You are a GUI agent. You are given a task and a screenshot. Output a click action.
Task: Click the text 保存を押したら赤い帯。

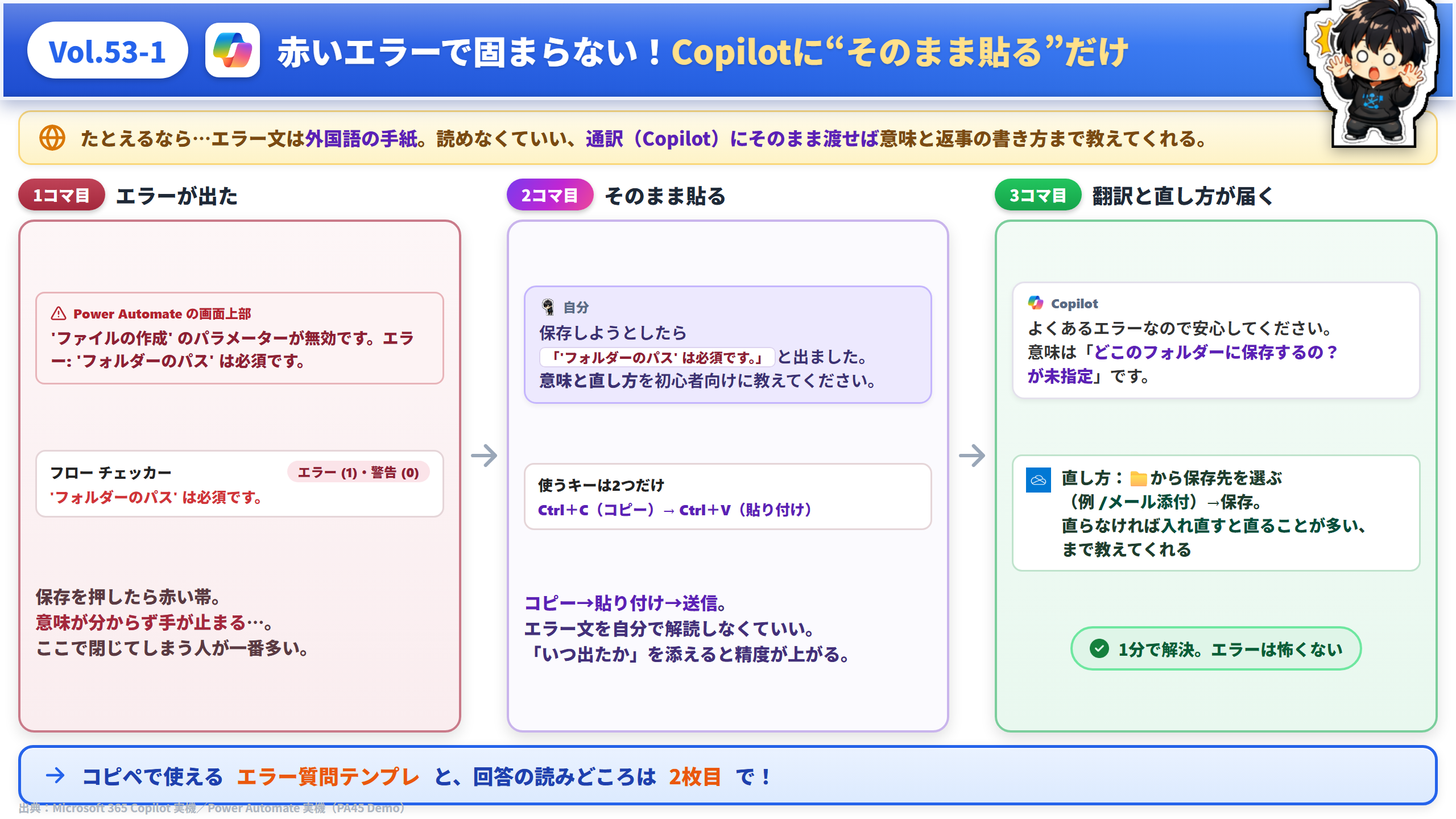[129, 597]
